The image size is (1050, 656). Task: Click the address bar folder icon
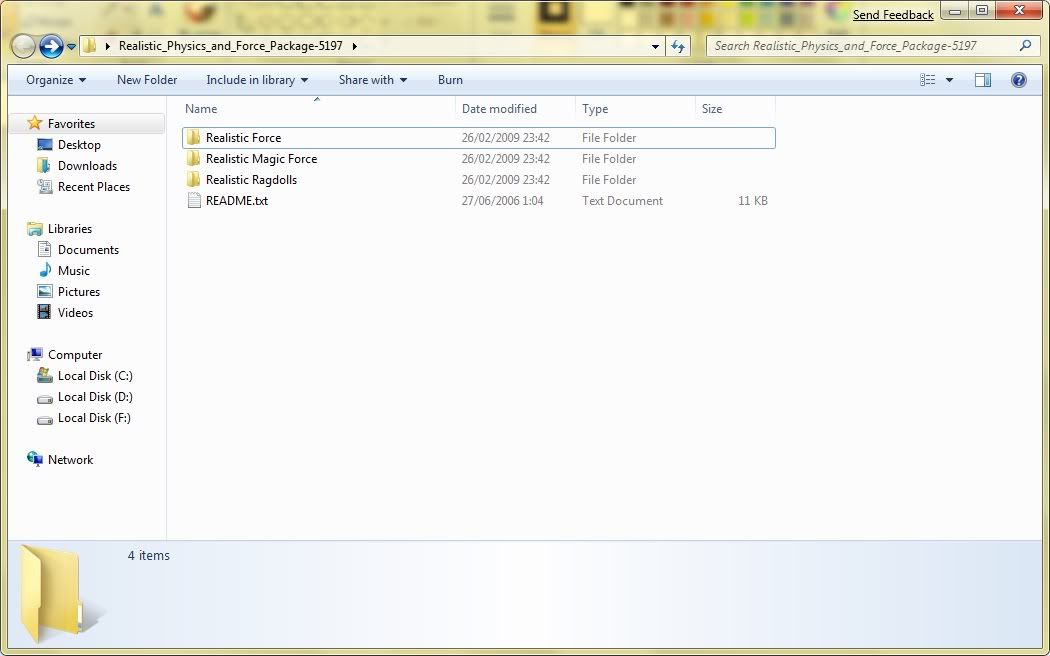point(90,46)
